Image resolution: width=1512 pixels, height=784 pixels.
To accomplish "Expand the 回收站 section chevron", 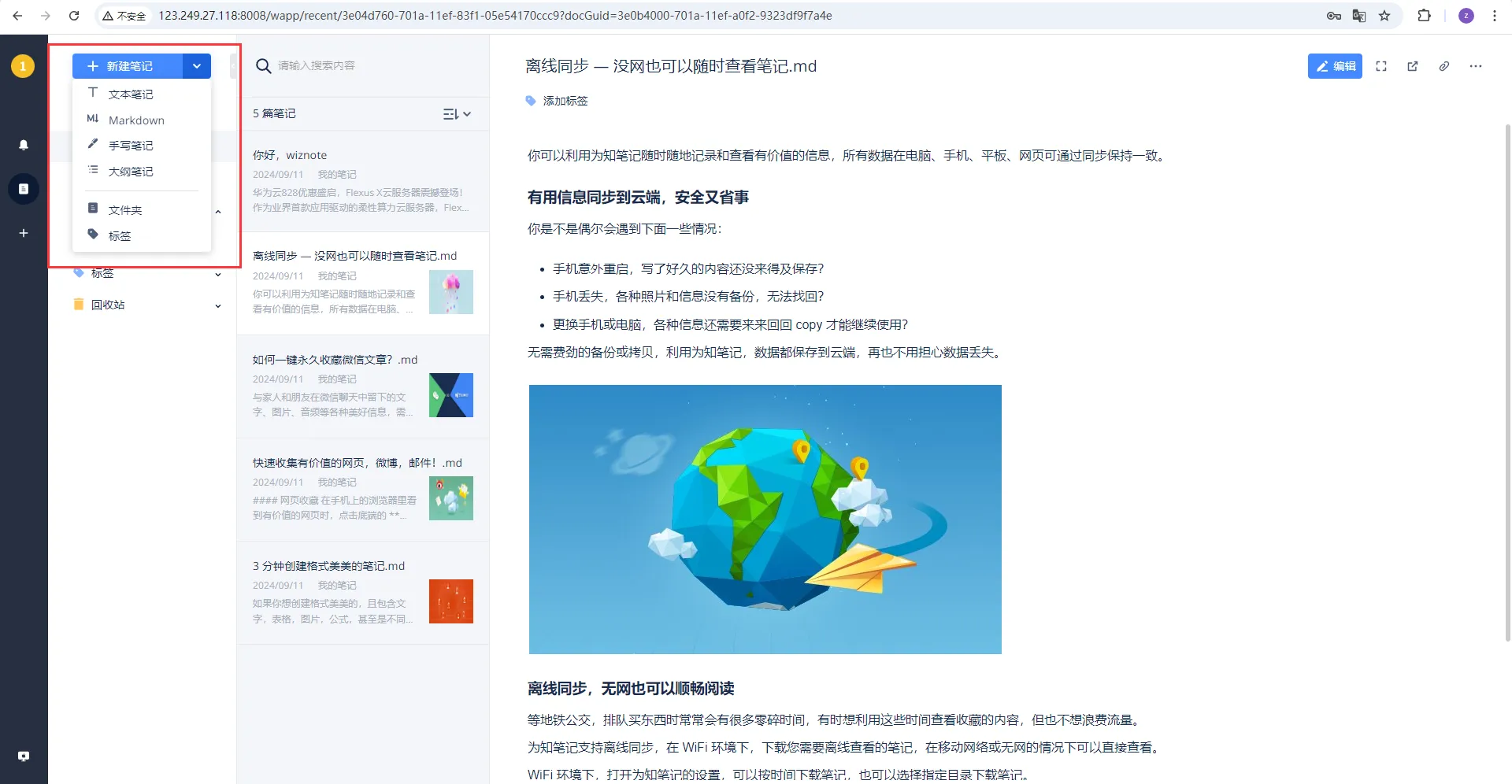I will pyautogui.click(x=218, y=306).
